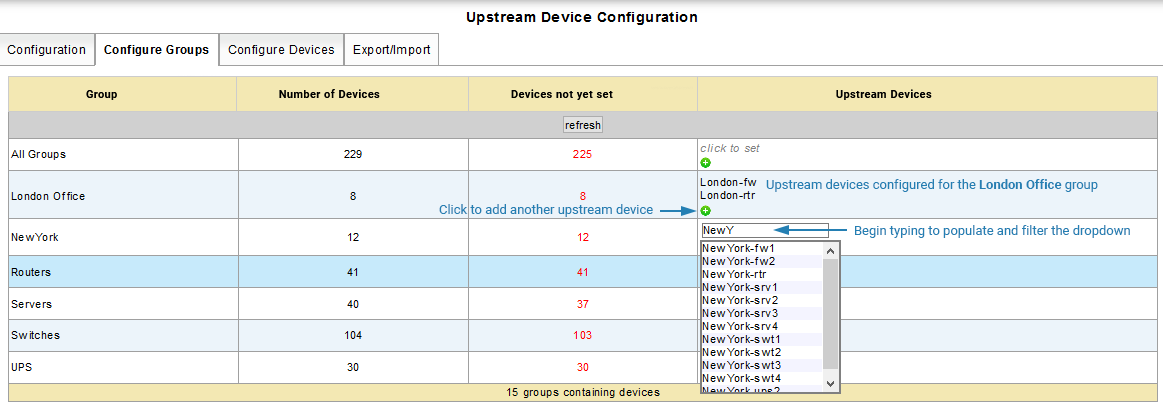Image resolution: width=1164 pixels, height=413 pixels.
Task: Open the Configure Devices tab
Action: pyautogui.click(x=281, y=50)
